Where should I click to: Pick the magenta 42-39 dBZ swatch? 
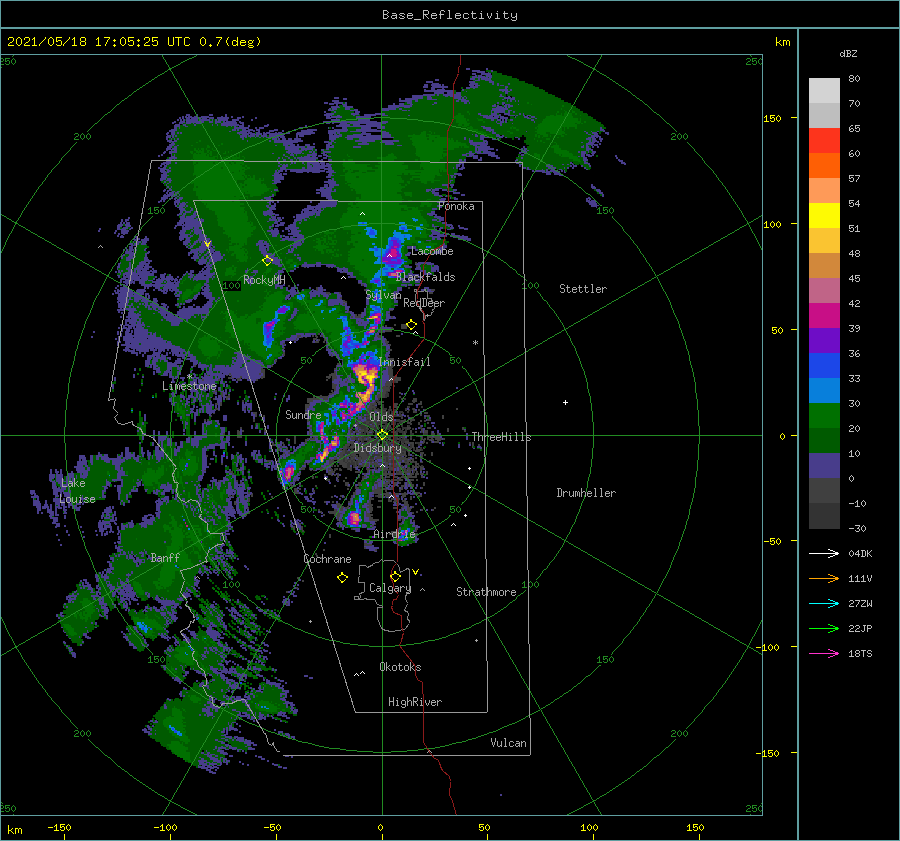coord(824,316)
